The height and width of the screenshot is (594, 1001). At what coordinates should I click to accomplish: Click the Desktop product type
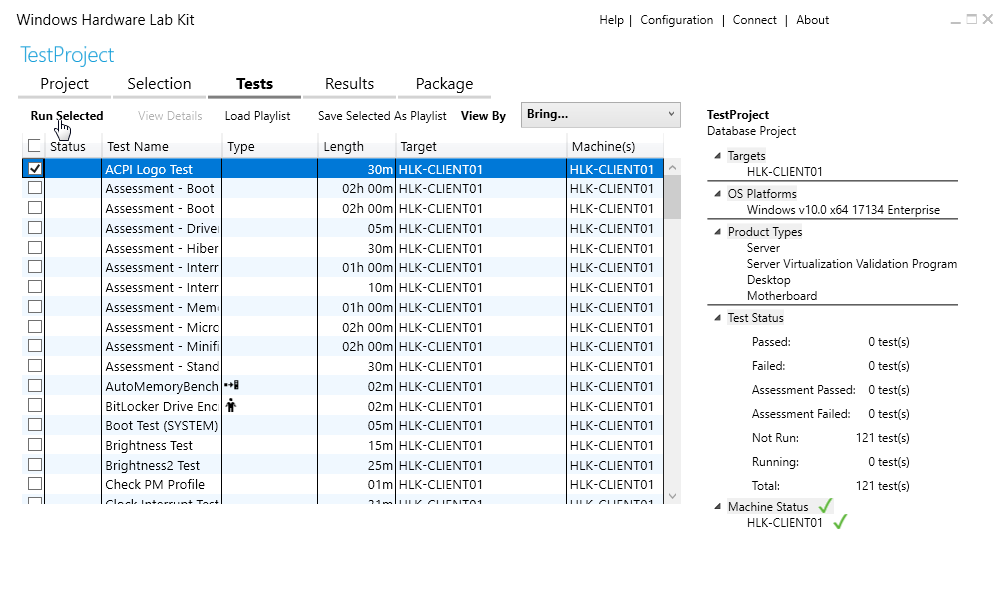pos(769,280)
